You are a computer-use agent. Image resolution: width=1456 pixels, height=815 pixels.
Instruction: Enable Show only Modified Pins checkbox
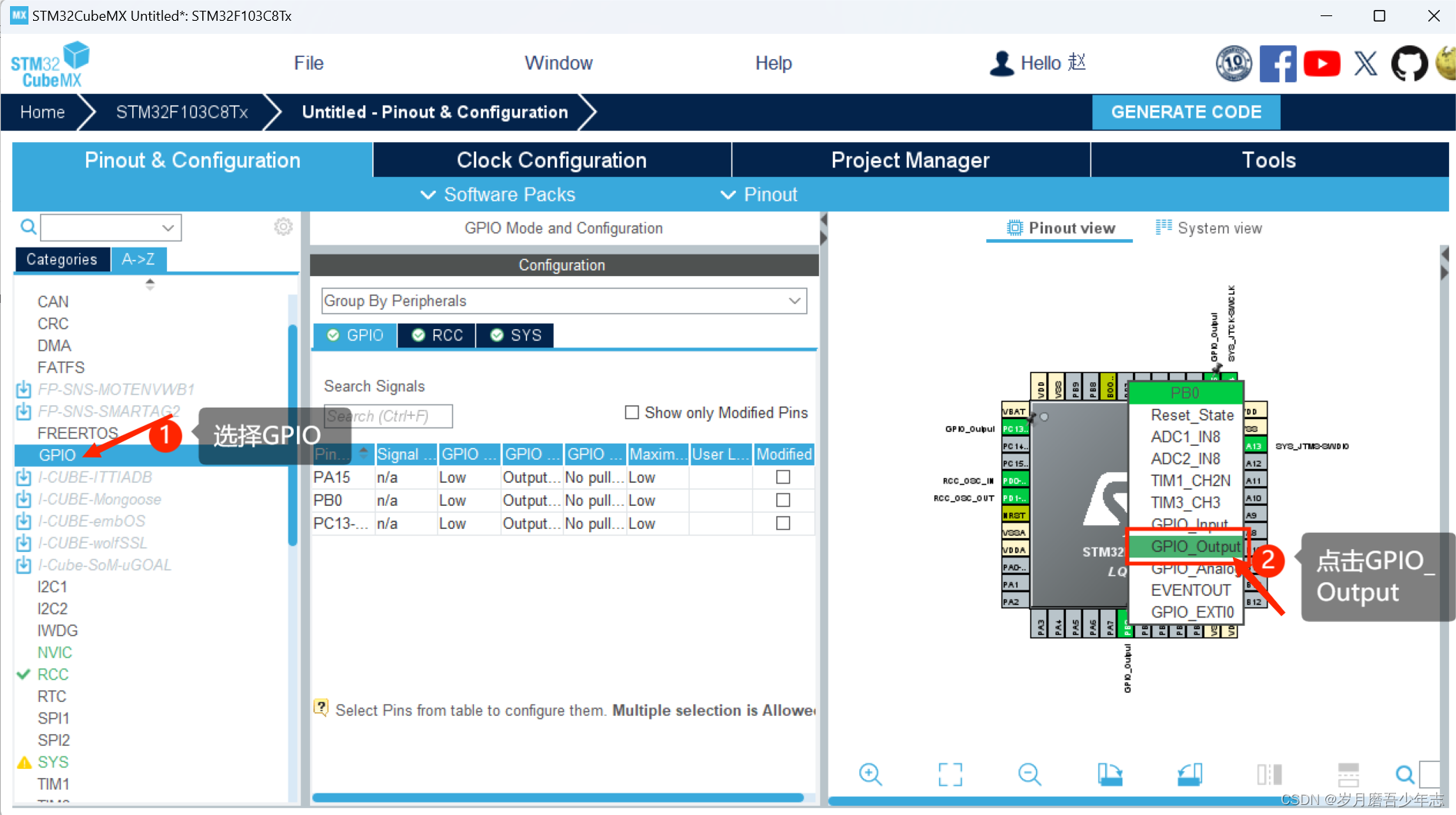click(631, 413)
